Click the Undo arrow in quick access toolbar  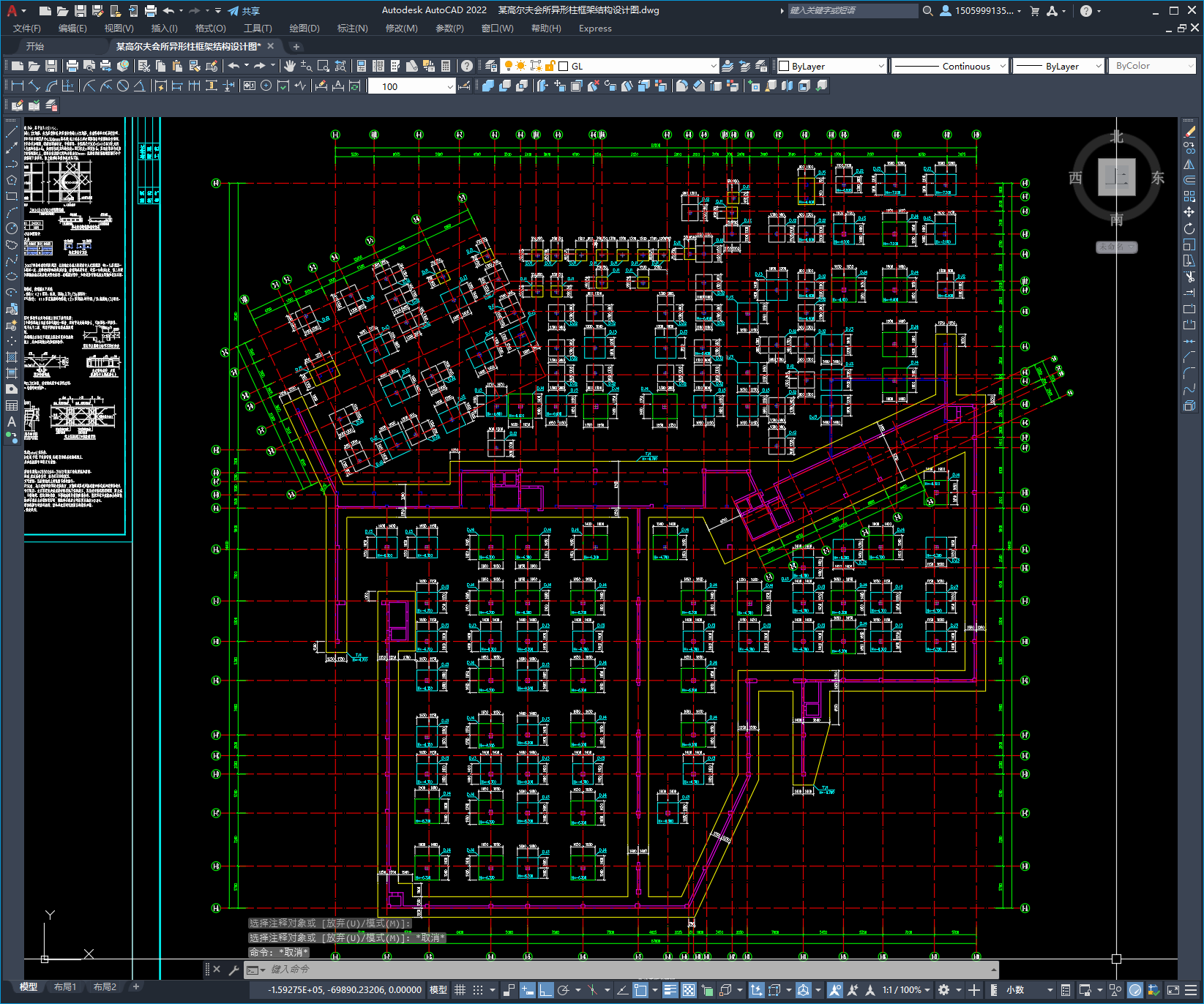[169, 10]
